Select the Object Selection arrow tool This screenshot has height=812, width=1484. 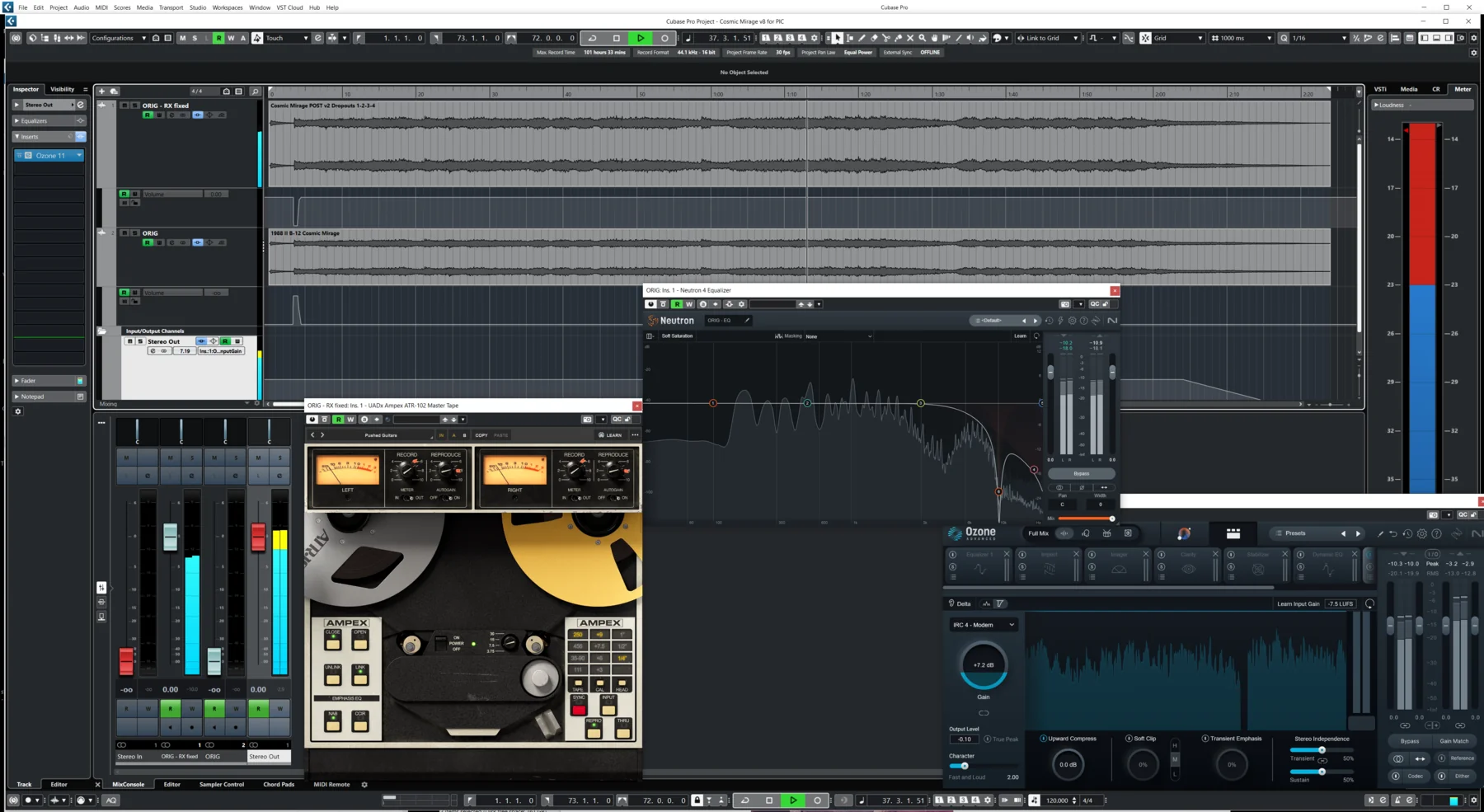(837, 38)
